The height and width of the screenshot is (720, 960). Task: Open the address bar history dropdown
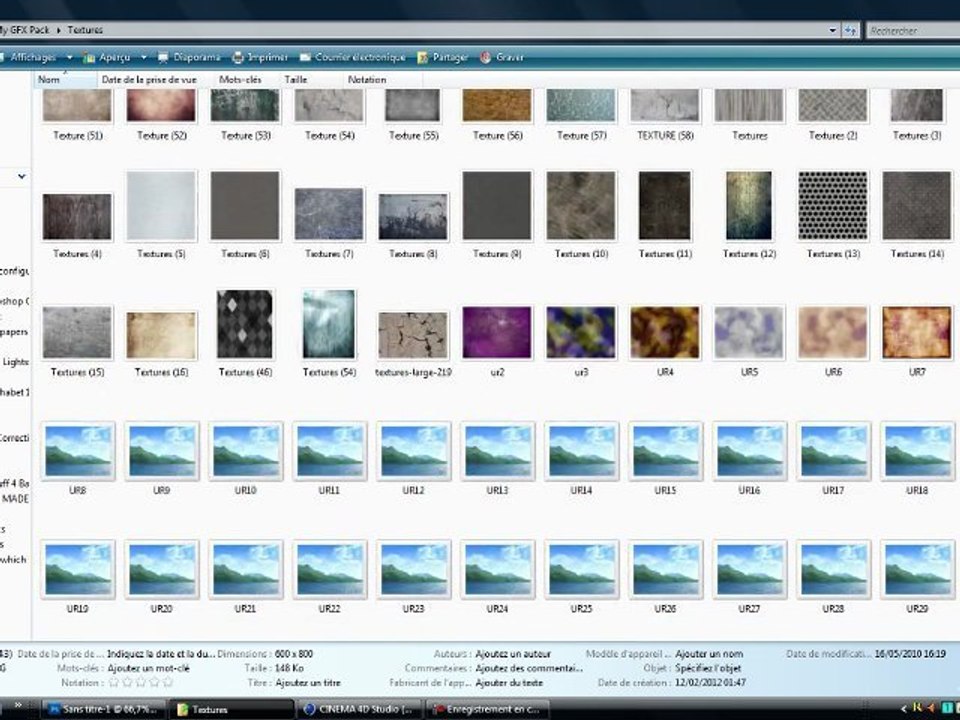pos(833,30)
